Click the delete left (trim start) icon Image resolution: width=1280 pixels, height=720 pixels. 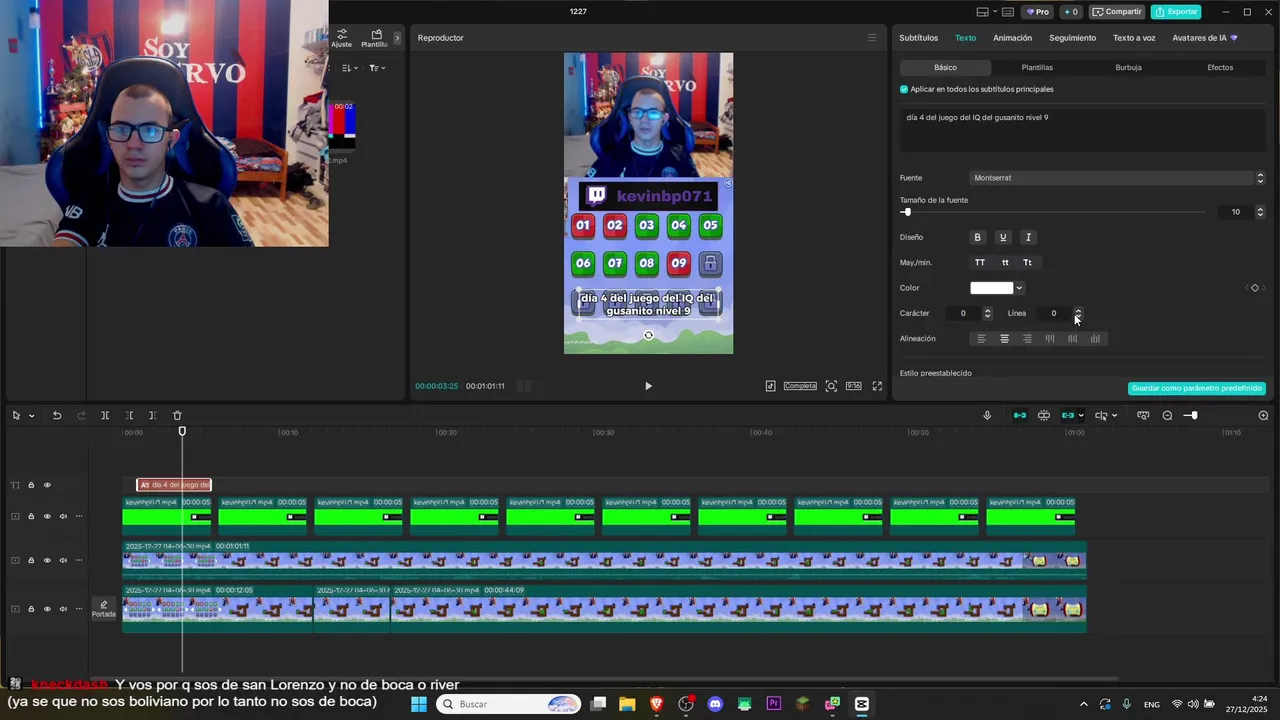point(129,416)
